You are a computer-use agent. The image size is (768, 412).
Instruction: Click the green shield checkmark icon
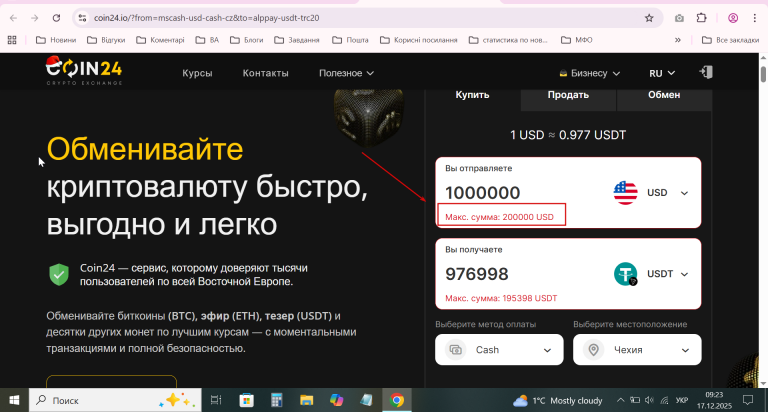(59, 274)
